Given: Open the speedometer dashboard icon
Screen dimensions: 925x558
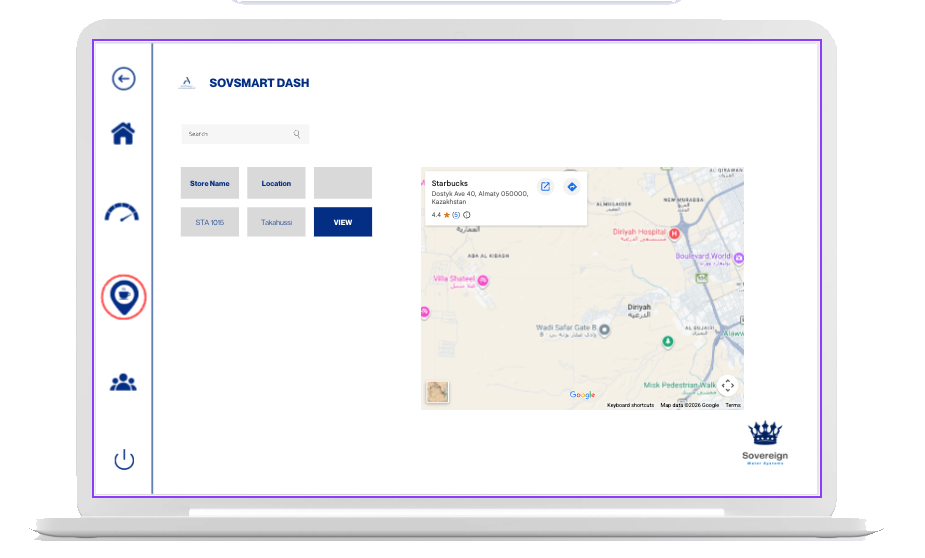Looking at the screenshot, I should click(122, 213).
